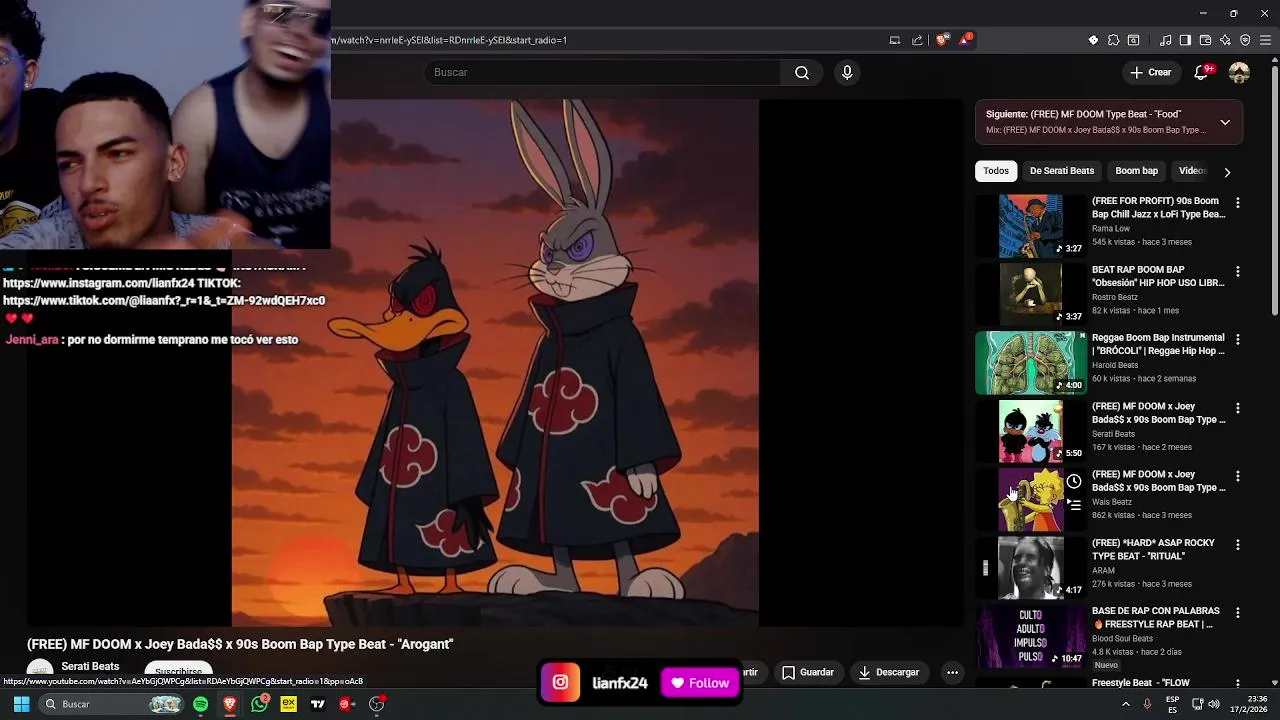Open more actions ellipsis under the video

tap(952, 672)
